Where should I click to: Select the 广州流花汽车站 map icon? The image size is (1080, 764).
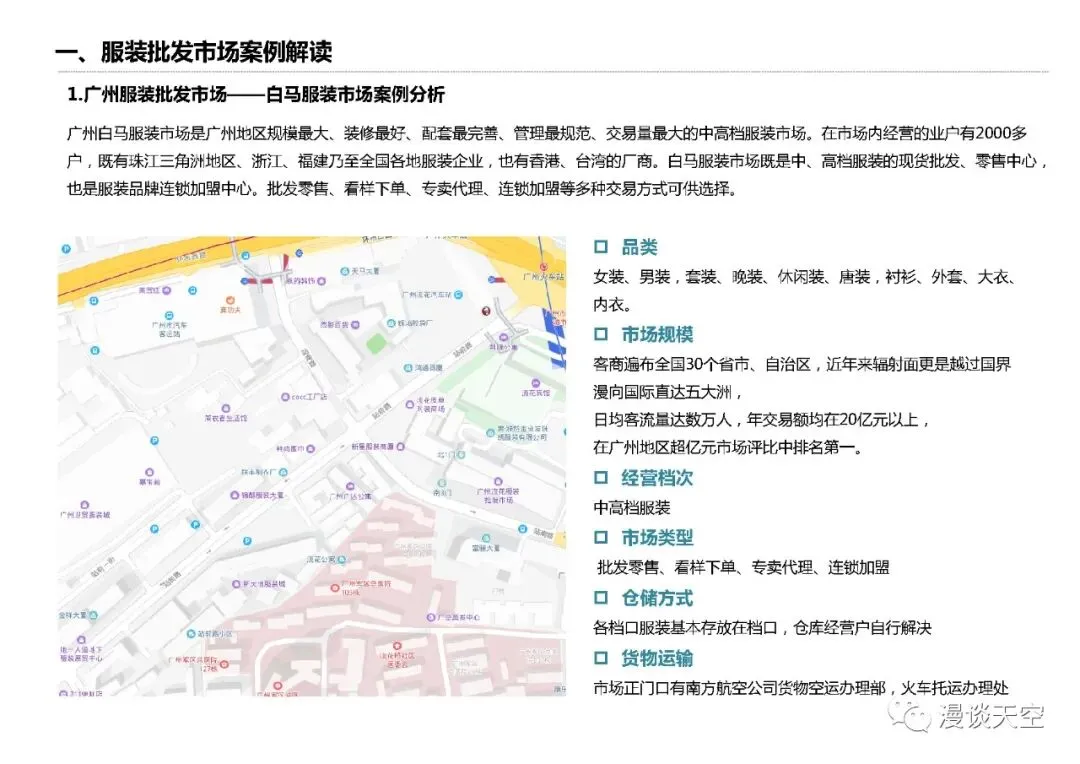[x=459, y=295]
